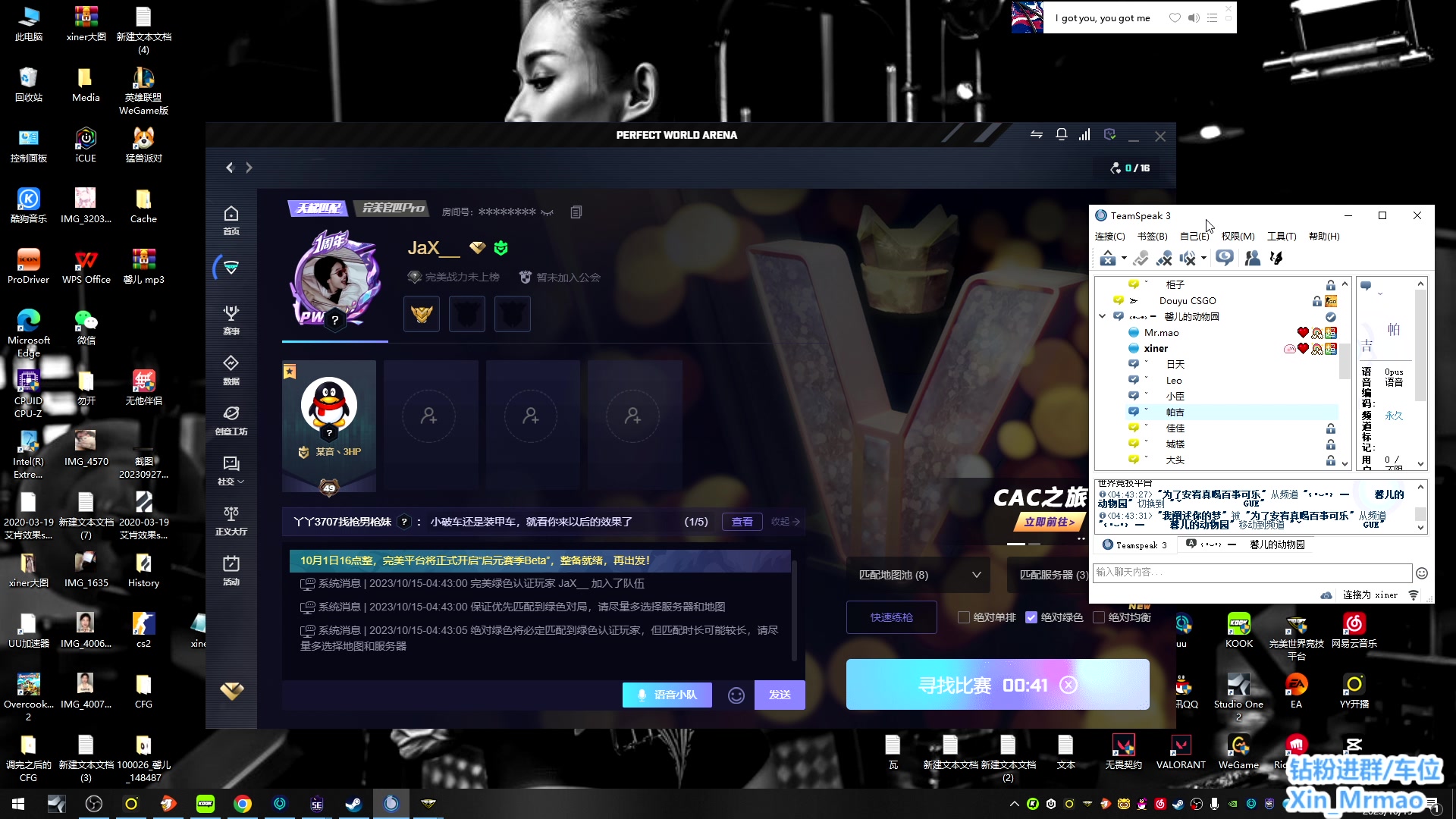
Task: Click TeamSpeak emoji smiley next to chat input
Action: (x=1422, y=573)
